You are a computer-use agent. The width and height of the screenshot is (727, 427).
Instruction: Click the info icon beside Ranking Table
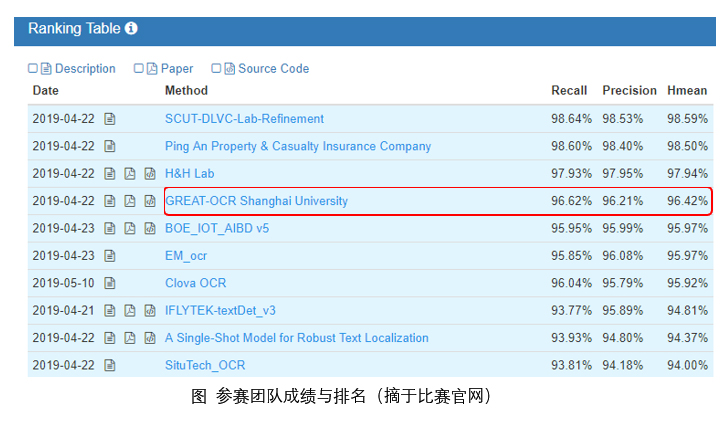[x=131, y=29]
